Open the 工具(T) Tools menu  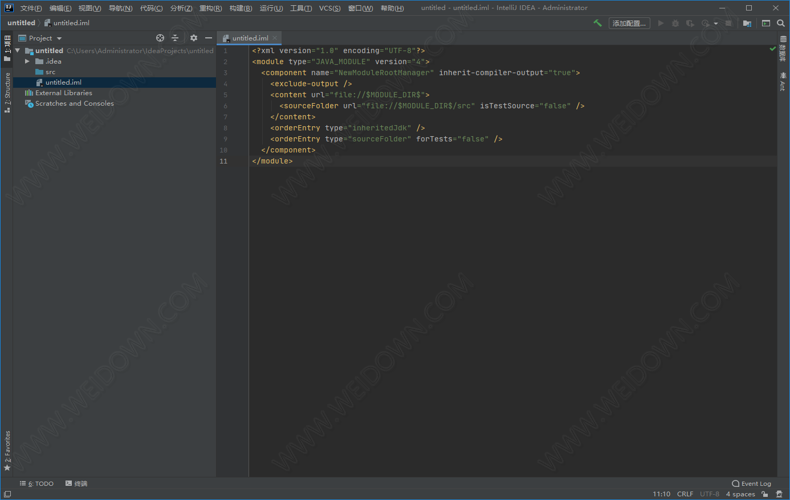[301, 8]
